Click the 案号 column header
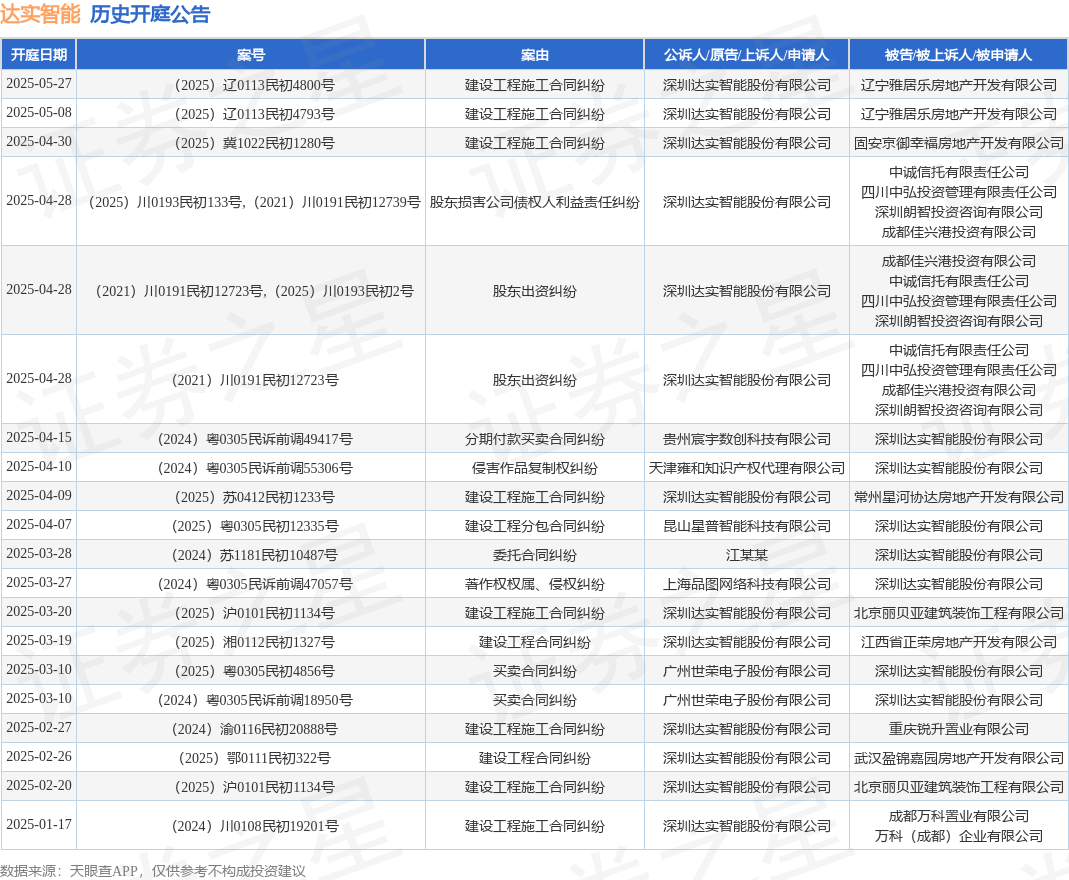Viewport: 1069px width, 880px height. (251, 55)
